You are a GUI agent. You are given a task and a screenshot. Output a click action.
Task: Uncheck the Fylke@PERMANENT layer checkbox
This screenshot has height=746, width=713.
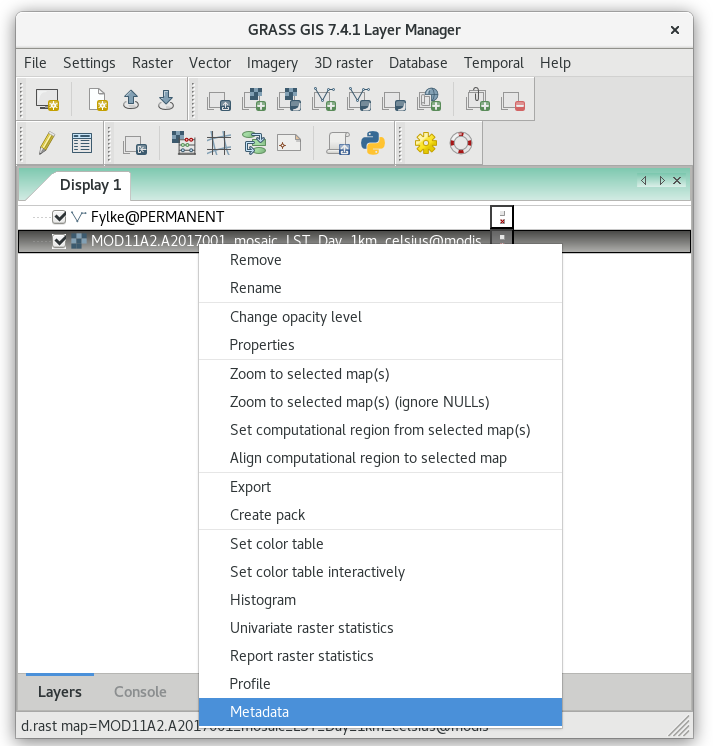(59, 217)
